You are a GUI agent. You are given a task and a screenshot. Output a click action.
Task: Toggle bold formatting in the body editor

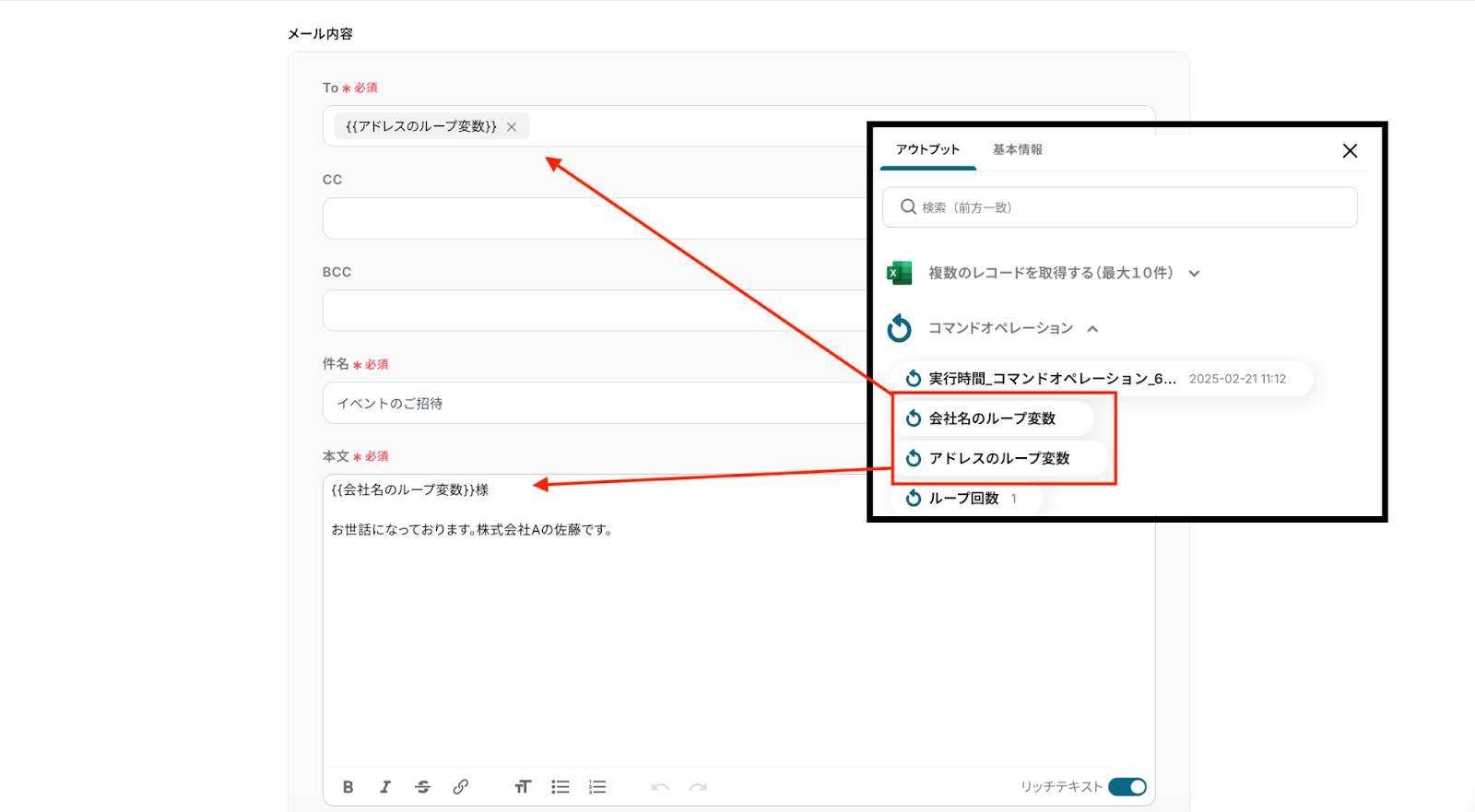(x=348, y=787)
